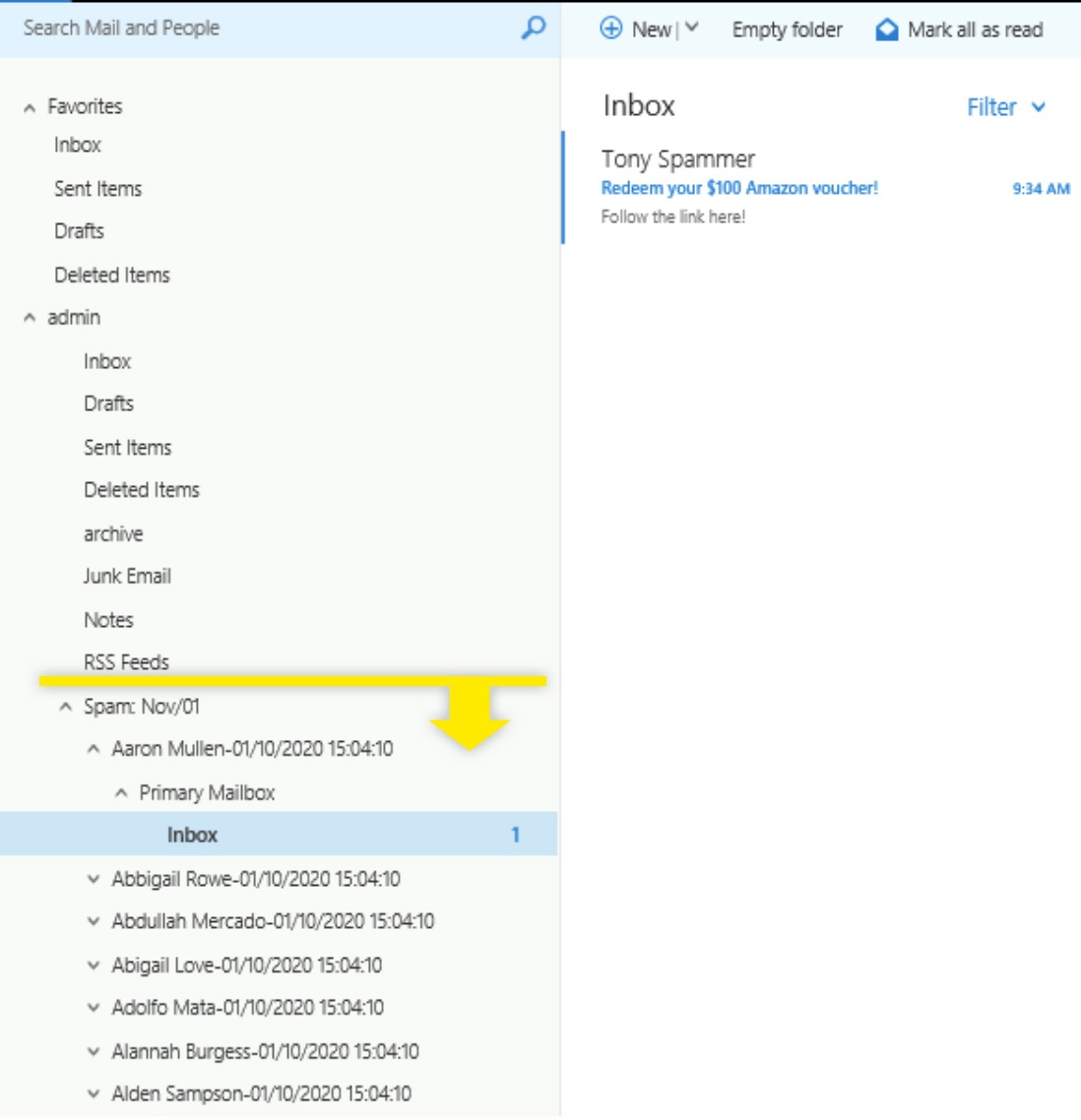Collapse the Favorites section
The width and height of the screenshot is (1081, 1120).
[x=30, y=108]
